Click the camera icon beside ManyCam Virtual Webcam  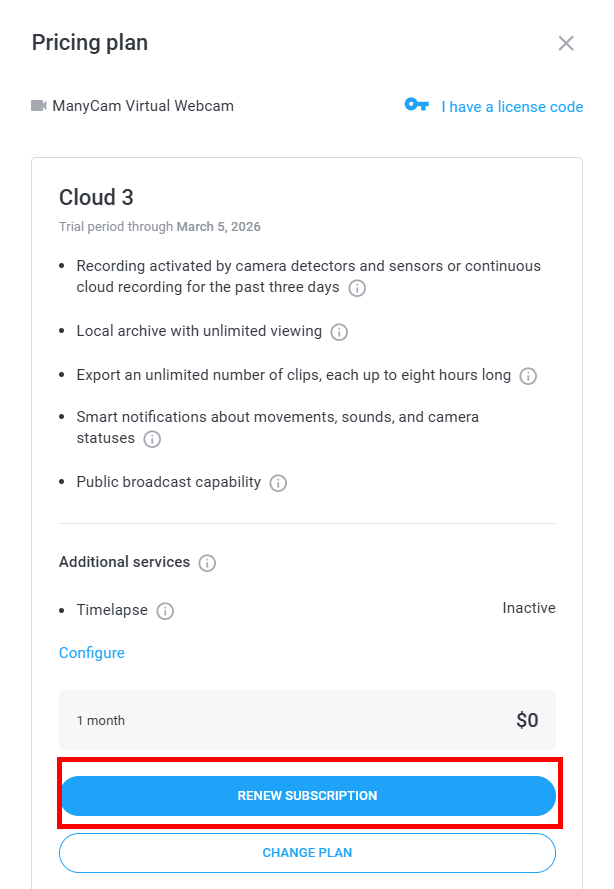coord(39,105)
